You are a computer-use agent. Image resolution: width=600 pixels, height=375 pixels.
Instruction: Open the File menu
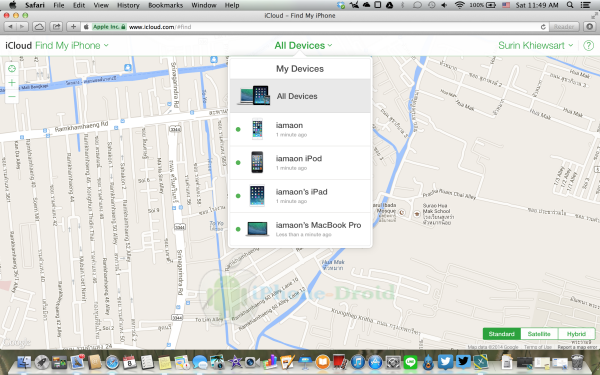coord(59,5)
